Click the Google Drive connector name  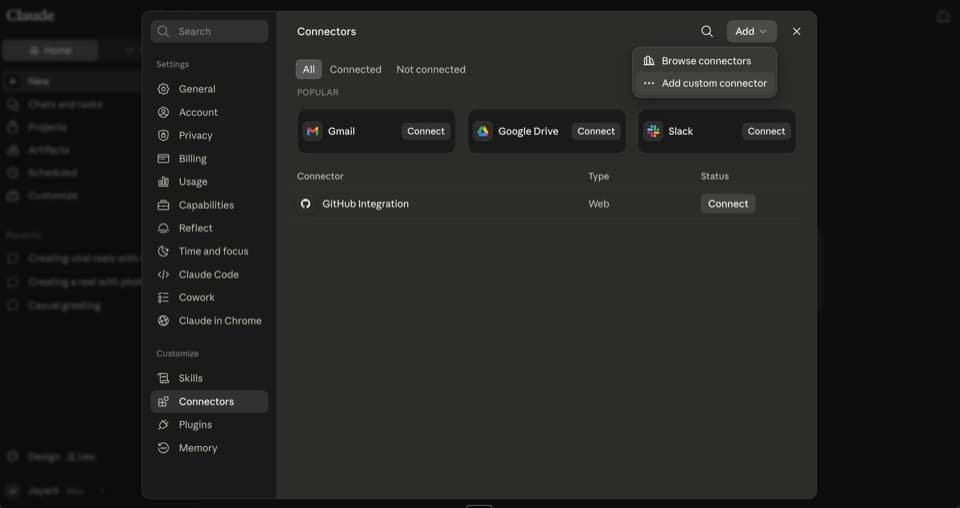point(528,131)
